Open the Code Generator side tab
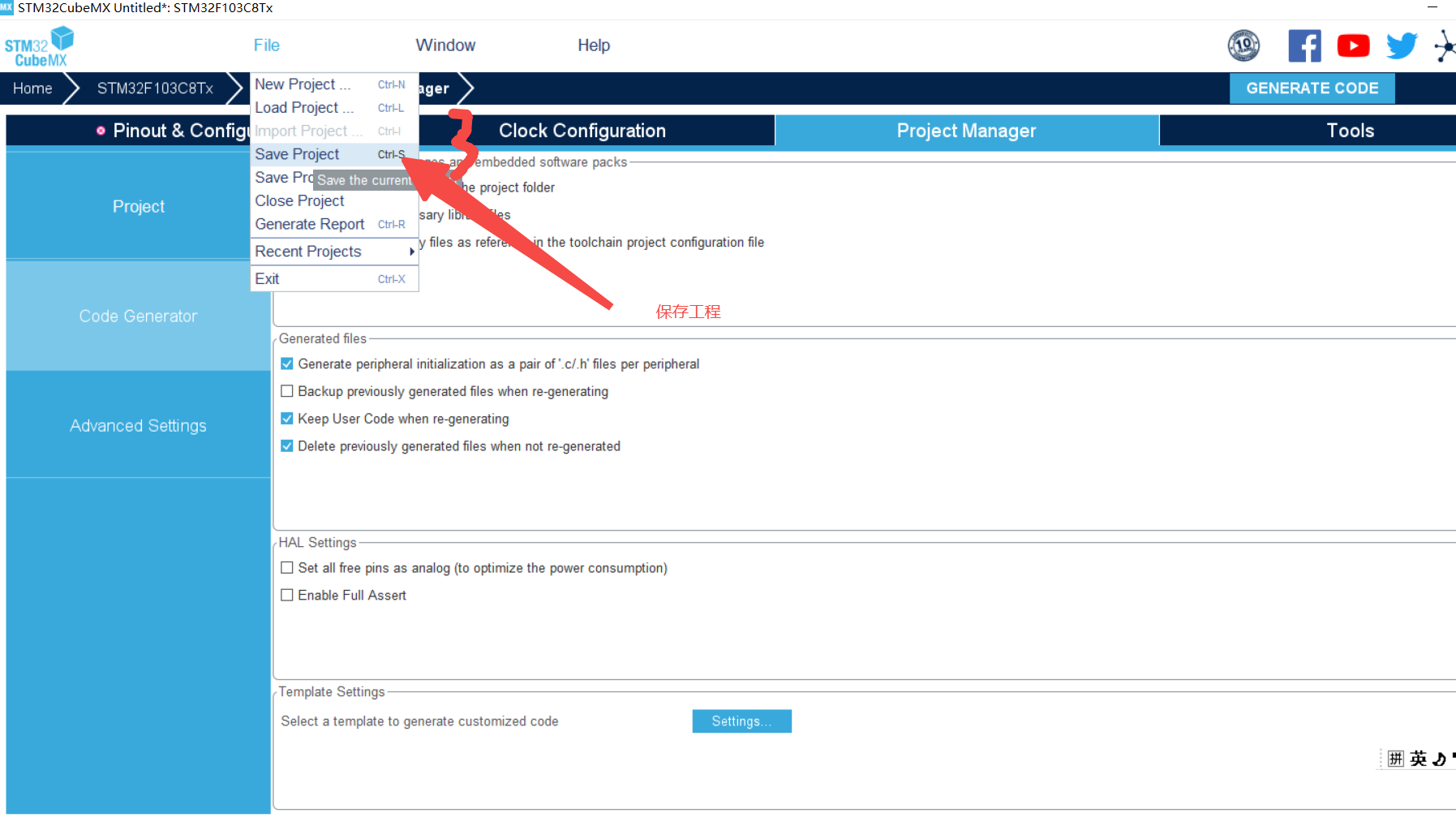1456x822 pixels. point(139,316)
